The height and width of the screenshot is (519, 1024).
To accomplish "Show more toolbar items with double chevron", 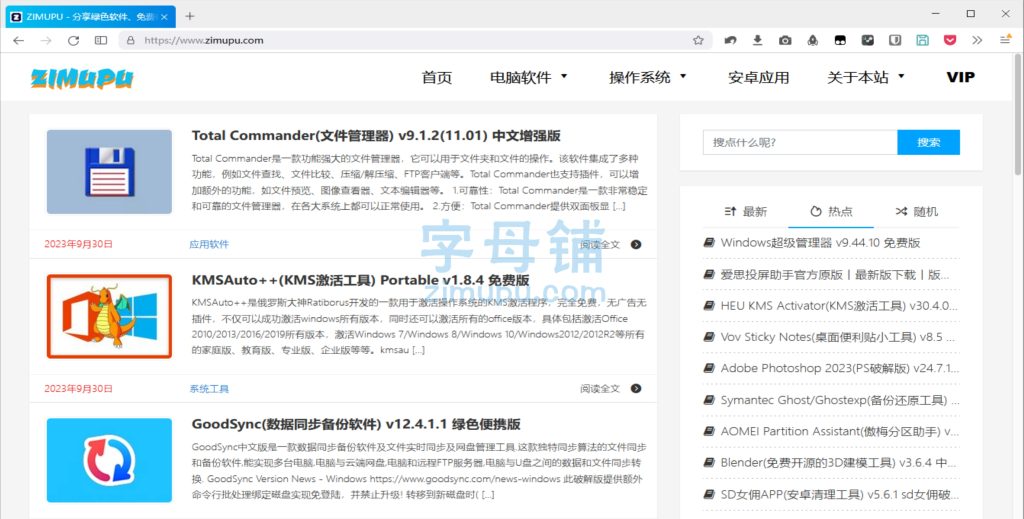I will pos(977,40).
